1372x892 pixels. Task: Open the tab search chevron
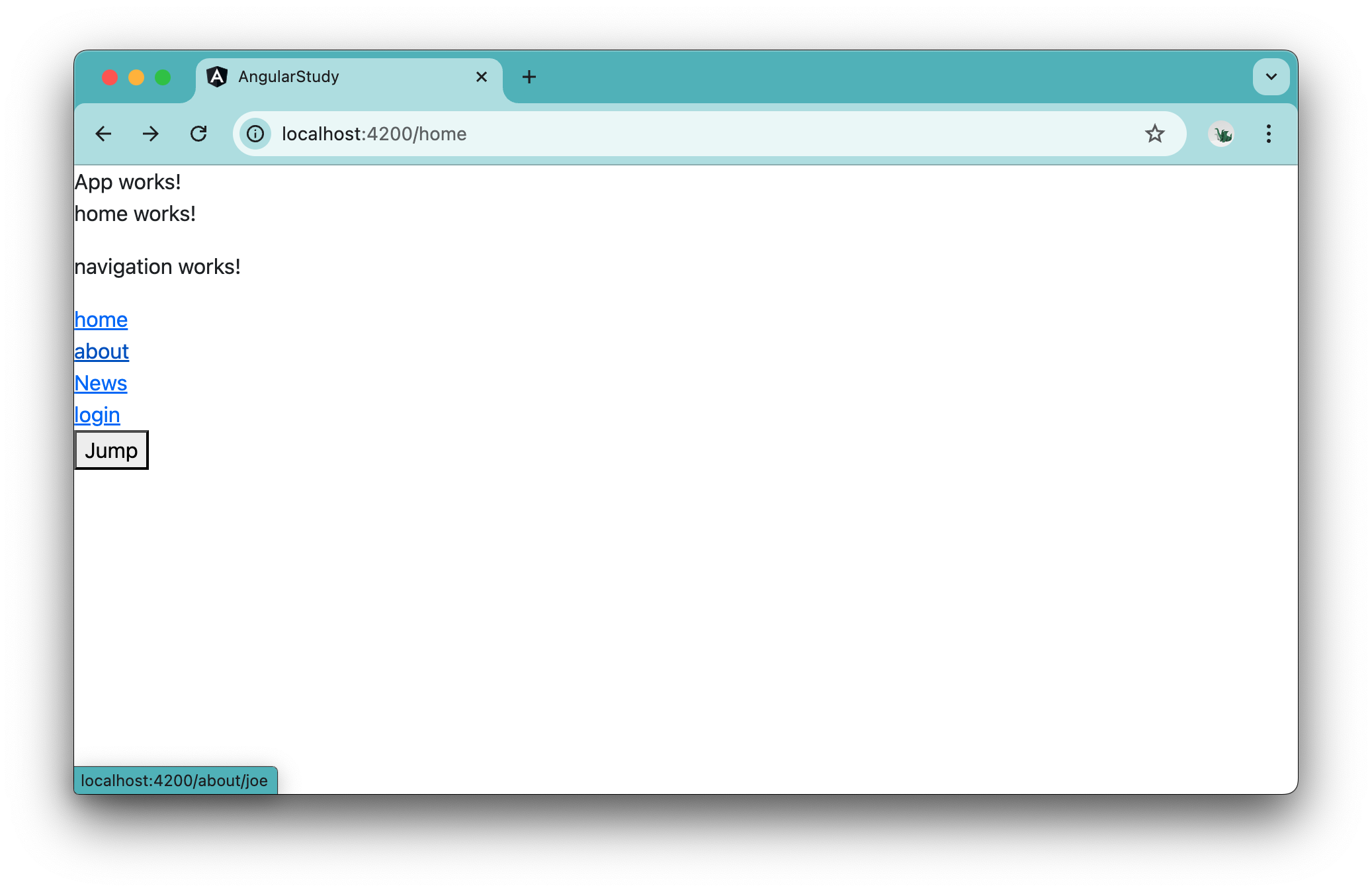1269,76
